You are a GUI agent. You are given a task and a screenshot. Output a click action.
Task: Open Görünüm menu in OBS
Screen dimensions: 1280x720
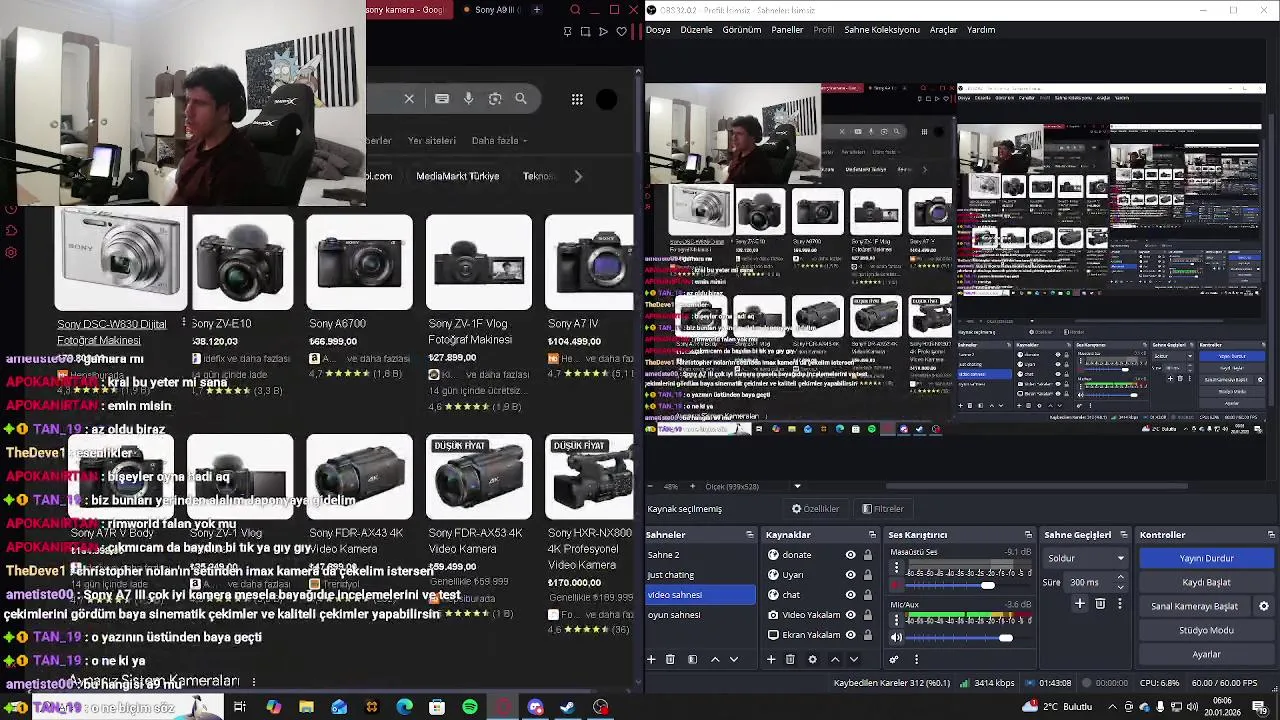742,30
